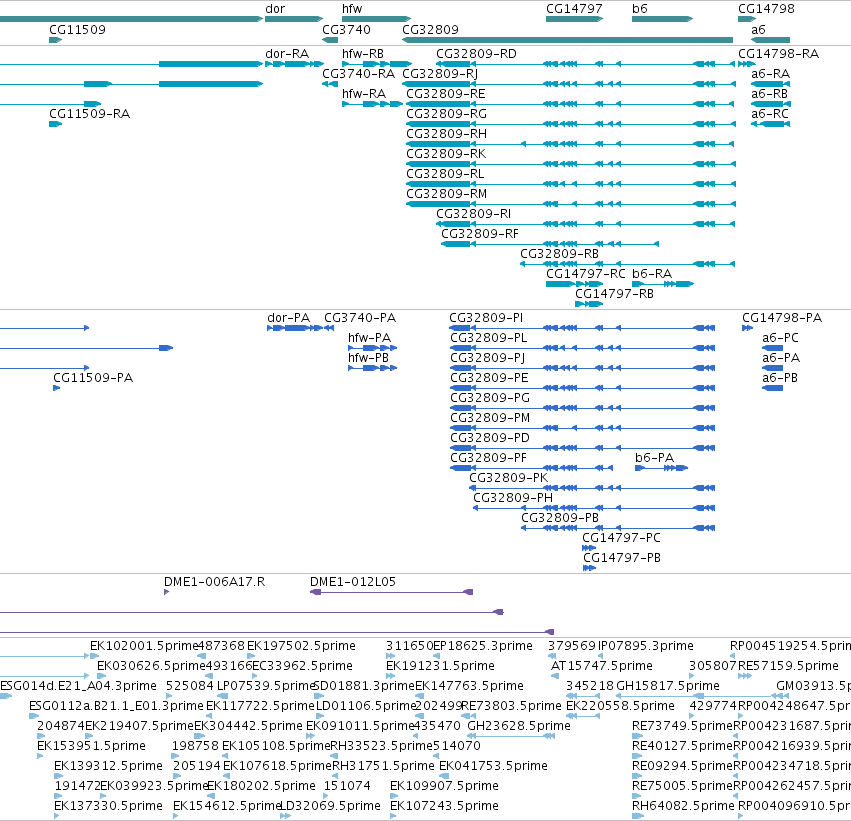Image resolution: width=851 pixels, height=821 pixels.
Task: Click the CG32809-RK transcript label
Action: 446,154
